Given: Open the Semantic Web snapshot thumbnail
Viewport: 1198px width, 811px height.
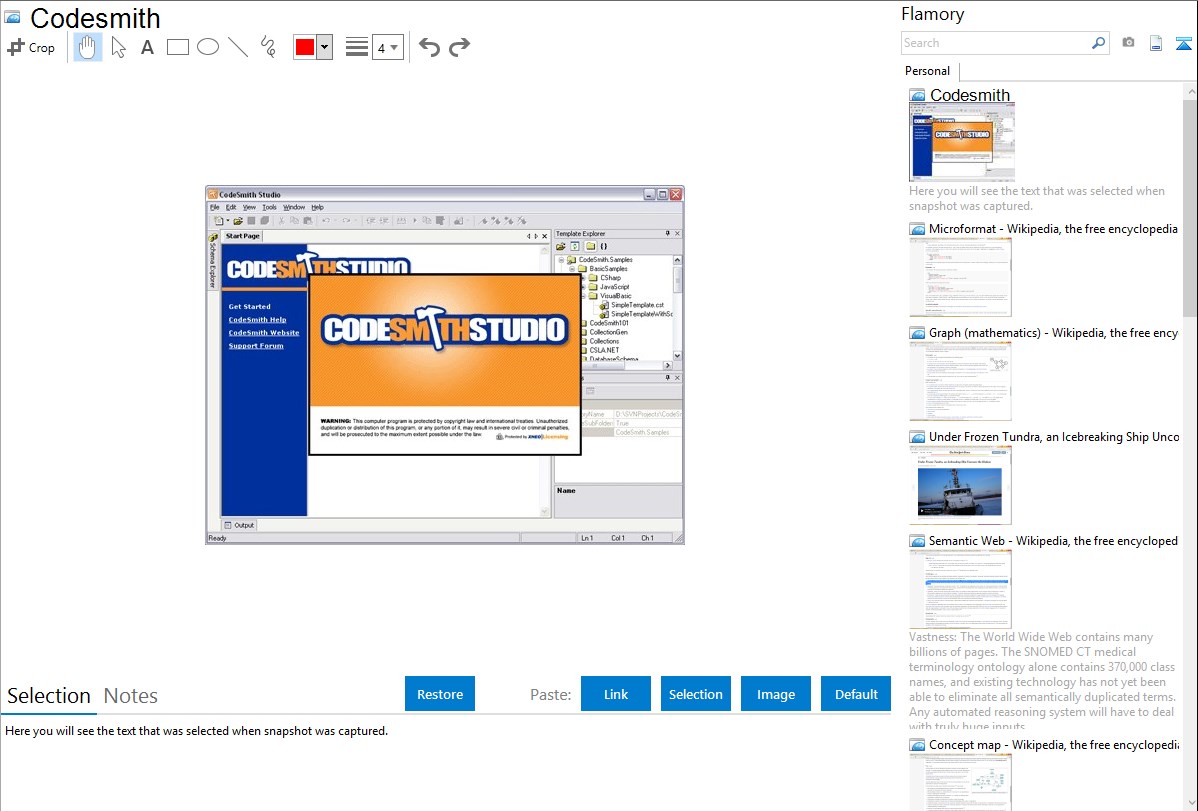Looking at the screenshot, I should click(960, 589).
